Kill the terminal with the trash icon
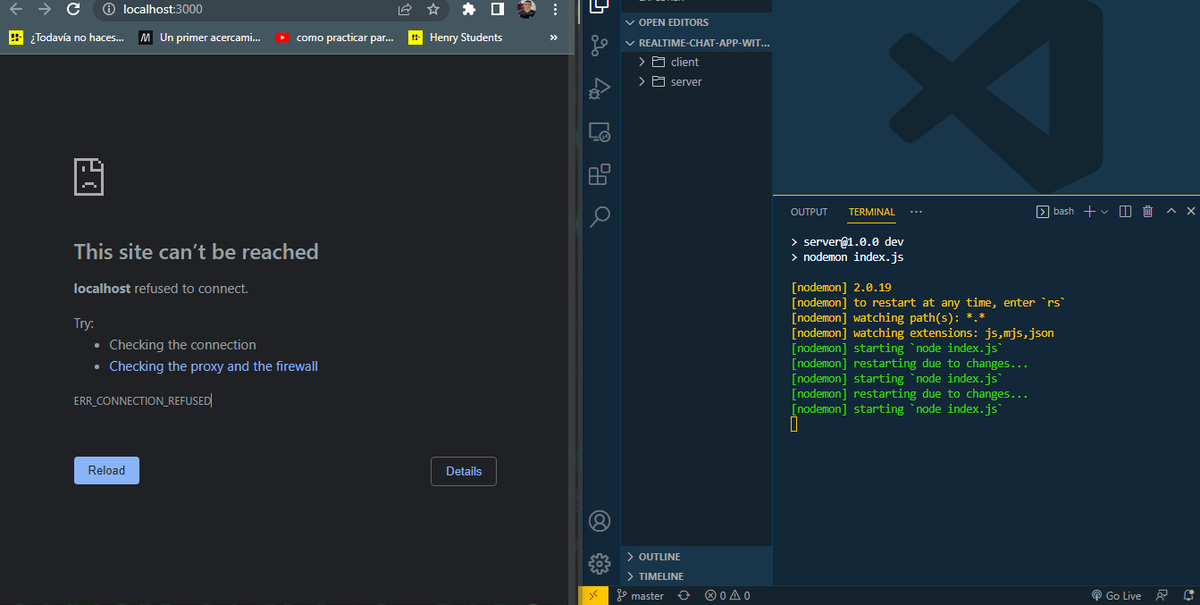Image resolution: width=1200 pixels, height=605 pixels. (x=1147, y=211)
